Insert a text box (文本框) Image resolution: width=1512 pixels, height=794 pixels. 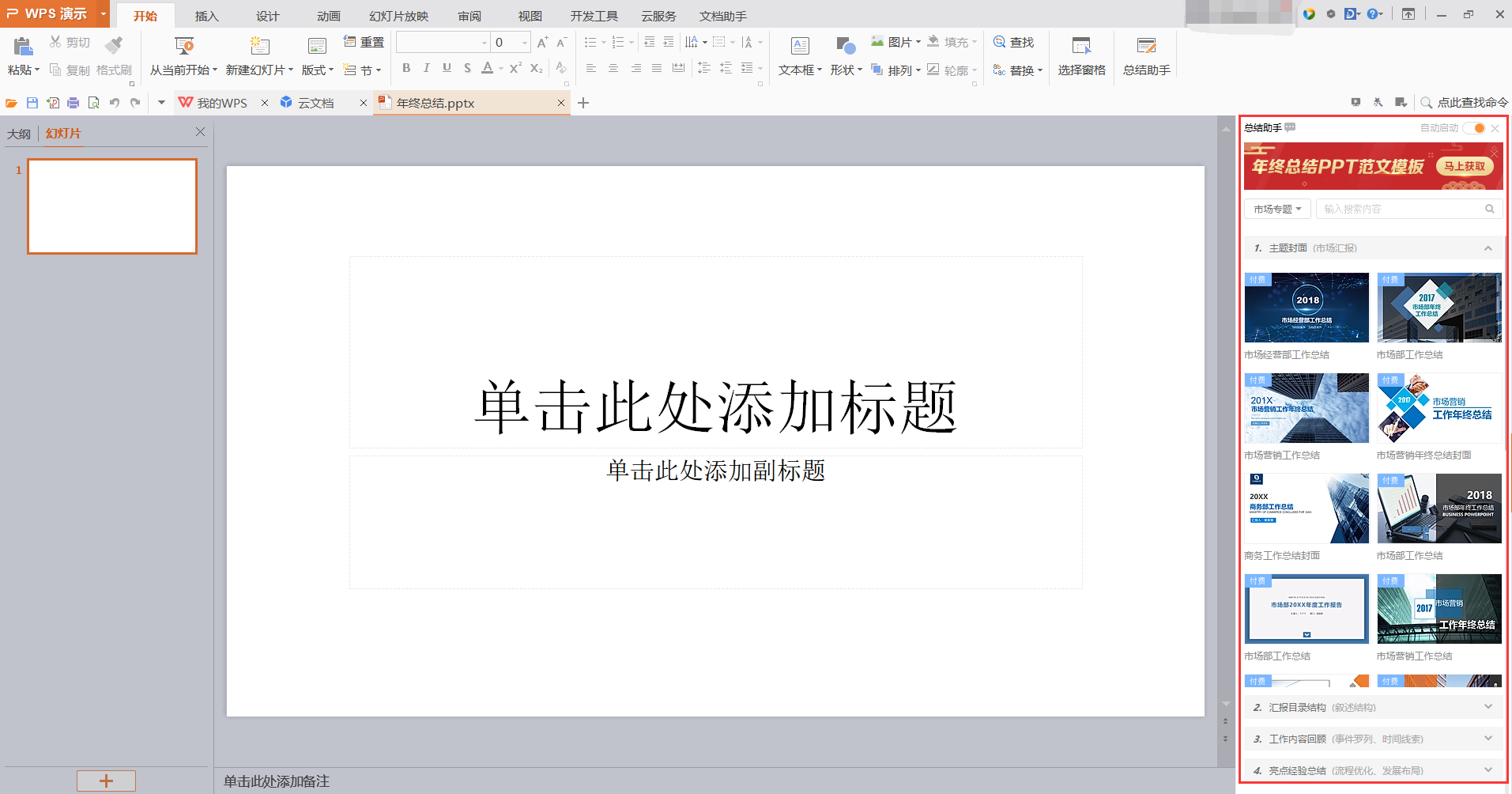800,46
